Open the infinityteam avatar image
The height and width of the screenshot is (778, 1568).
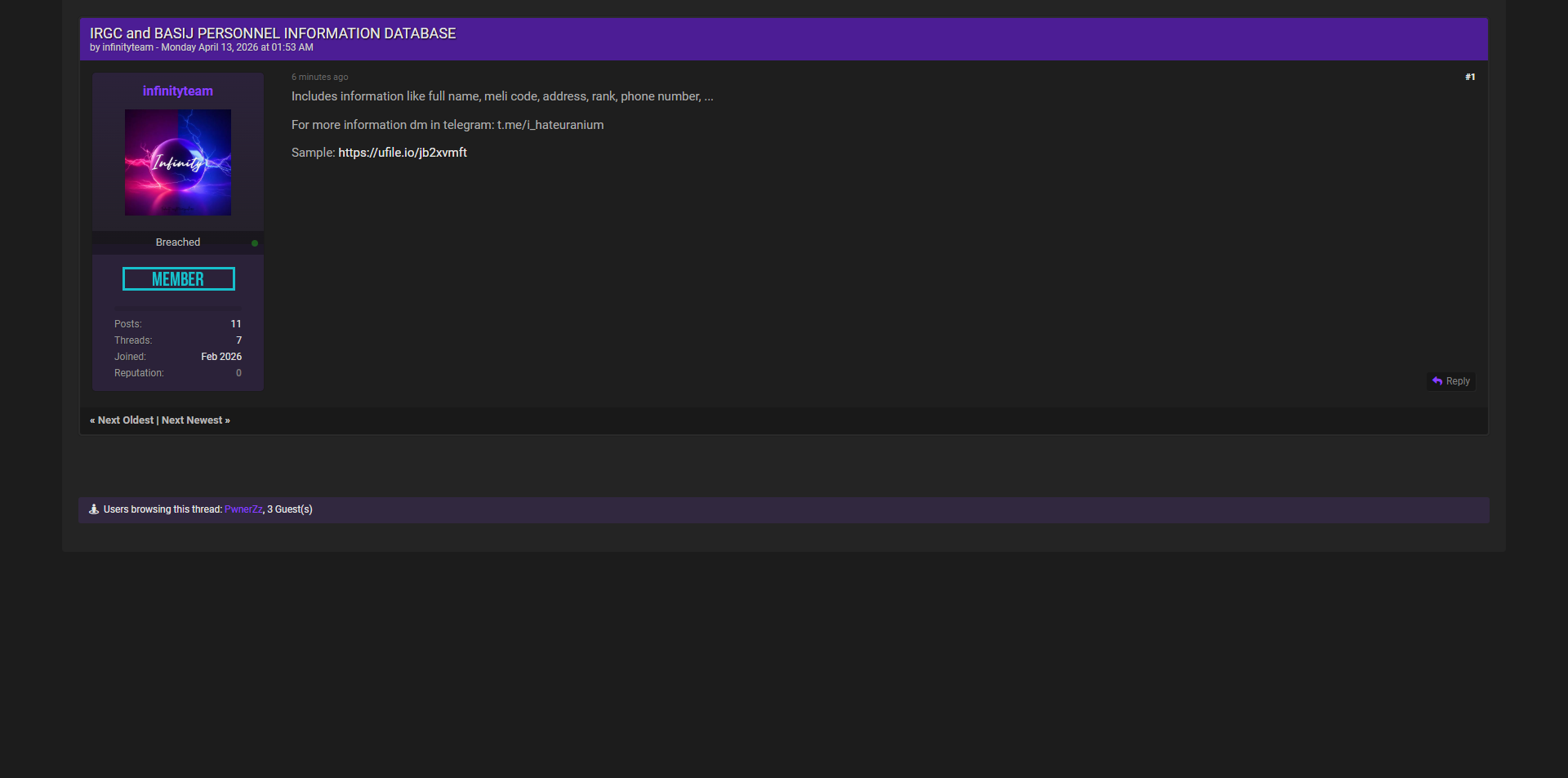(178, 162)
